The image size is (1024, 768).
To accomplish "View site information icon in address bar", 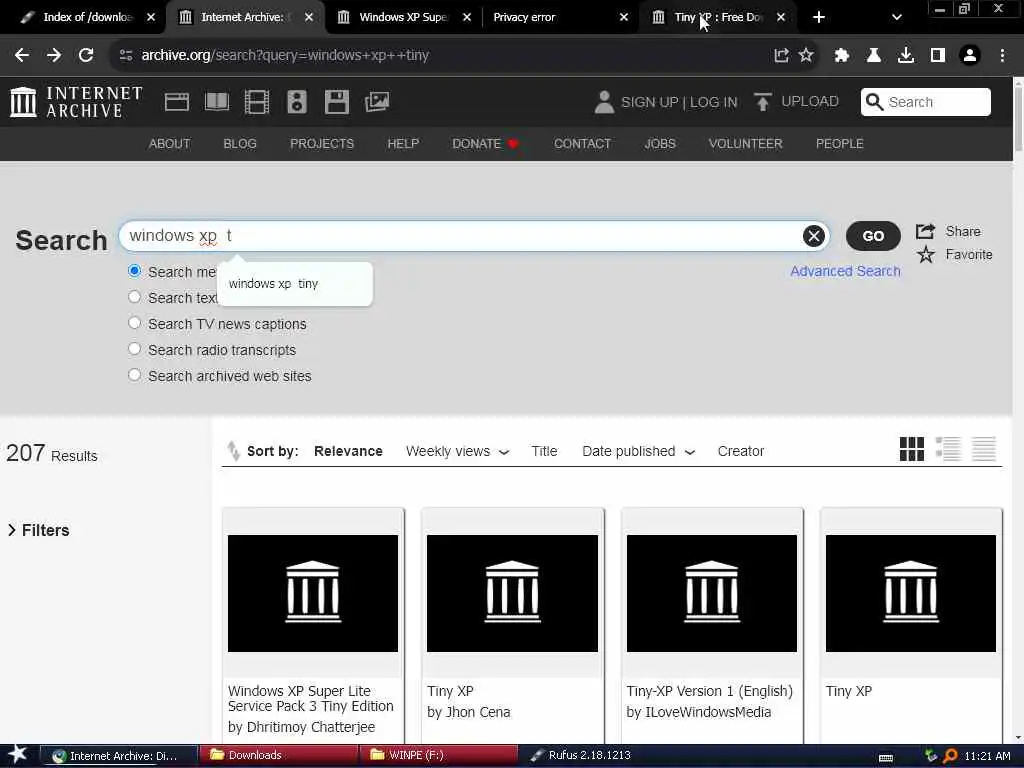I will pyautogui.click(x=125, y=56).
